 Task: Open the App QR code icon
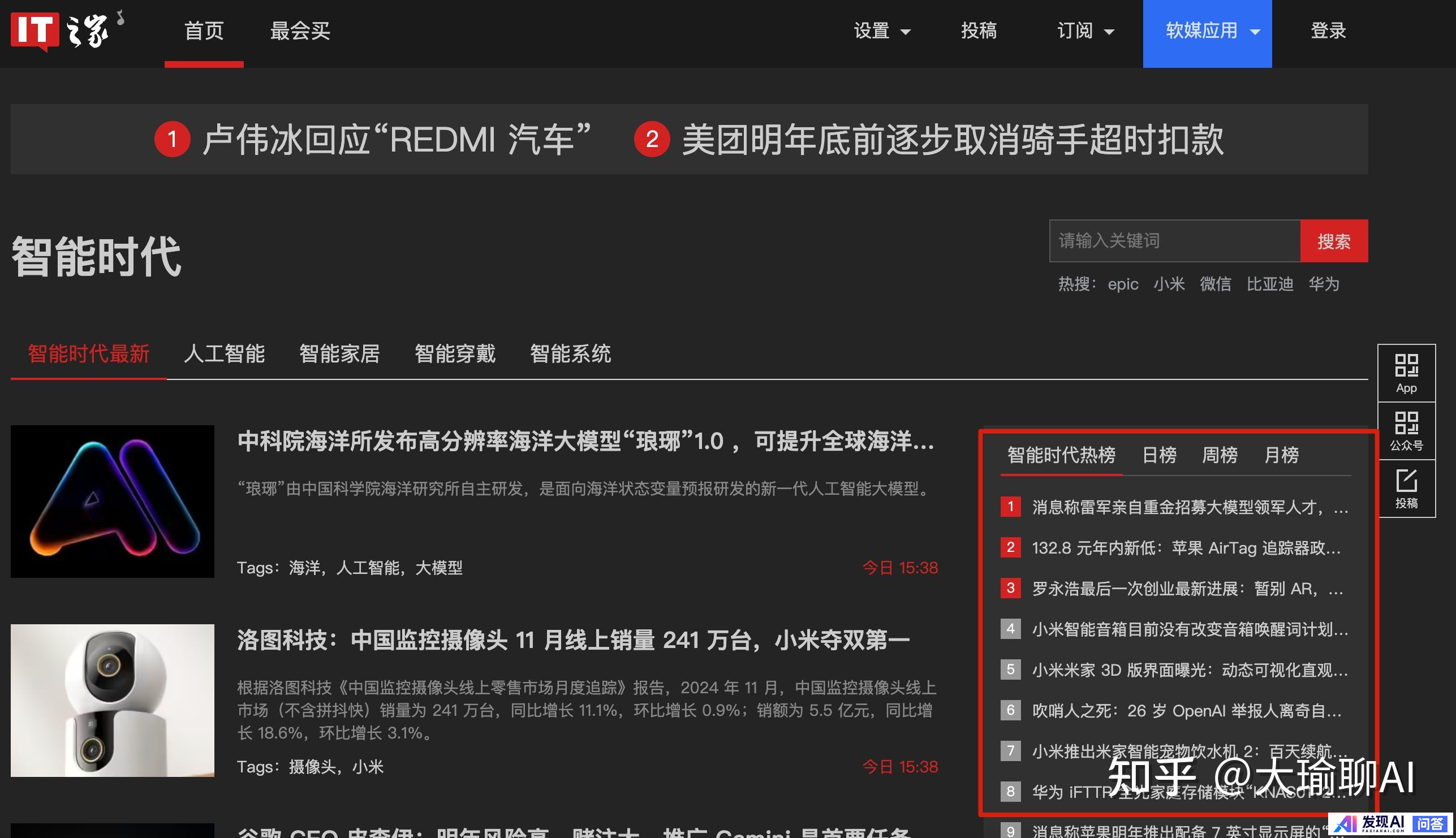[1406, 365]
